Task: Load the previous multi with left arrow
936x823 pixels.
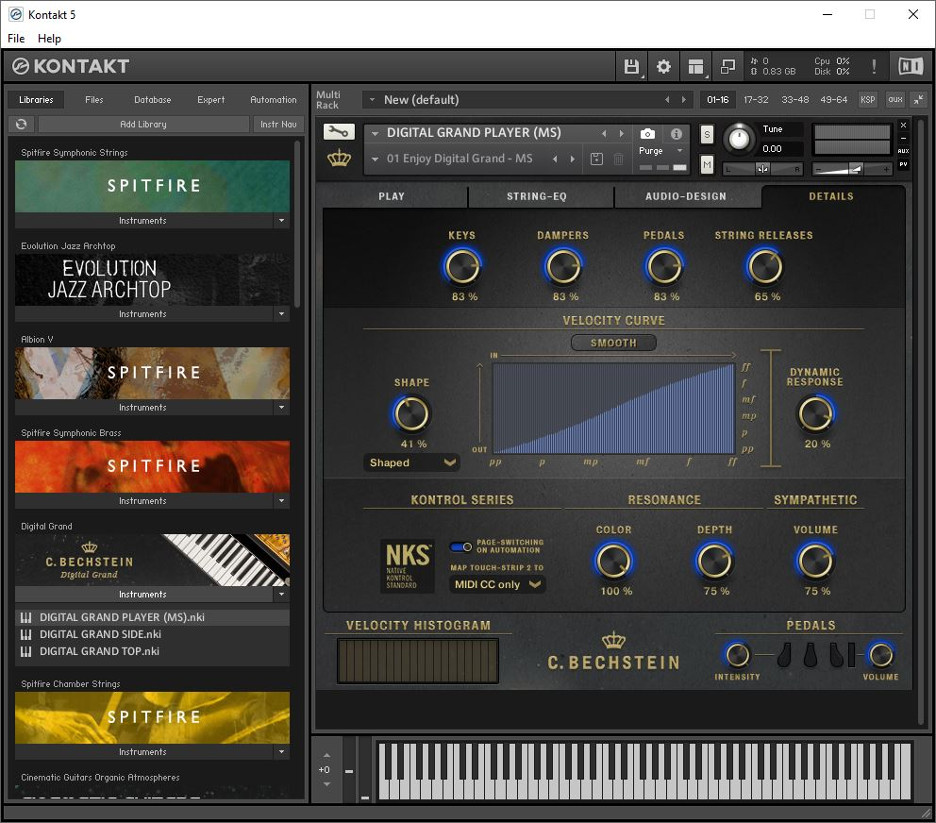Action: (667, 100)
